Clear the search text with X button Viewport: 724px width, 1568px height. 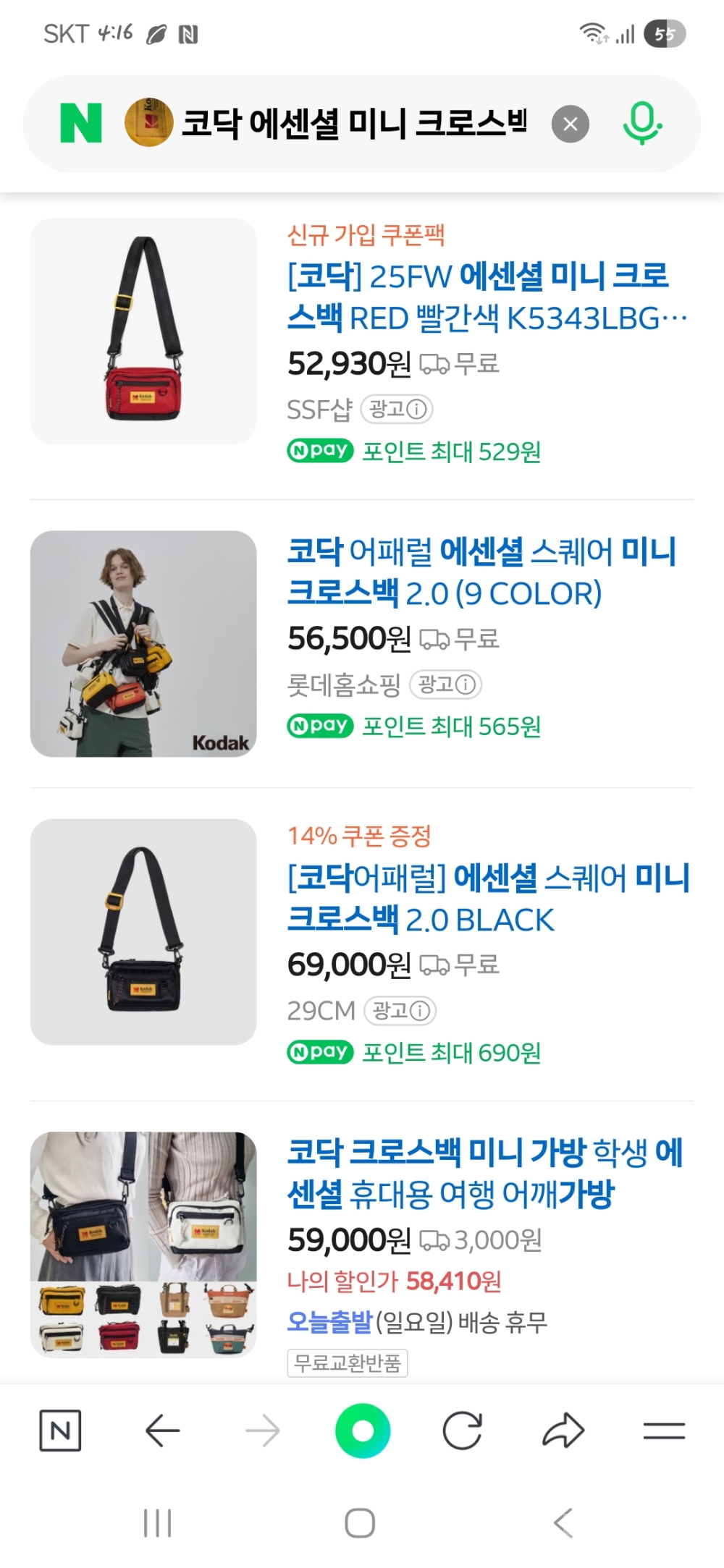(x=571, y=124)
